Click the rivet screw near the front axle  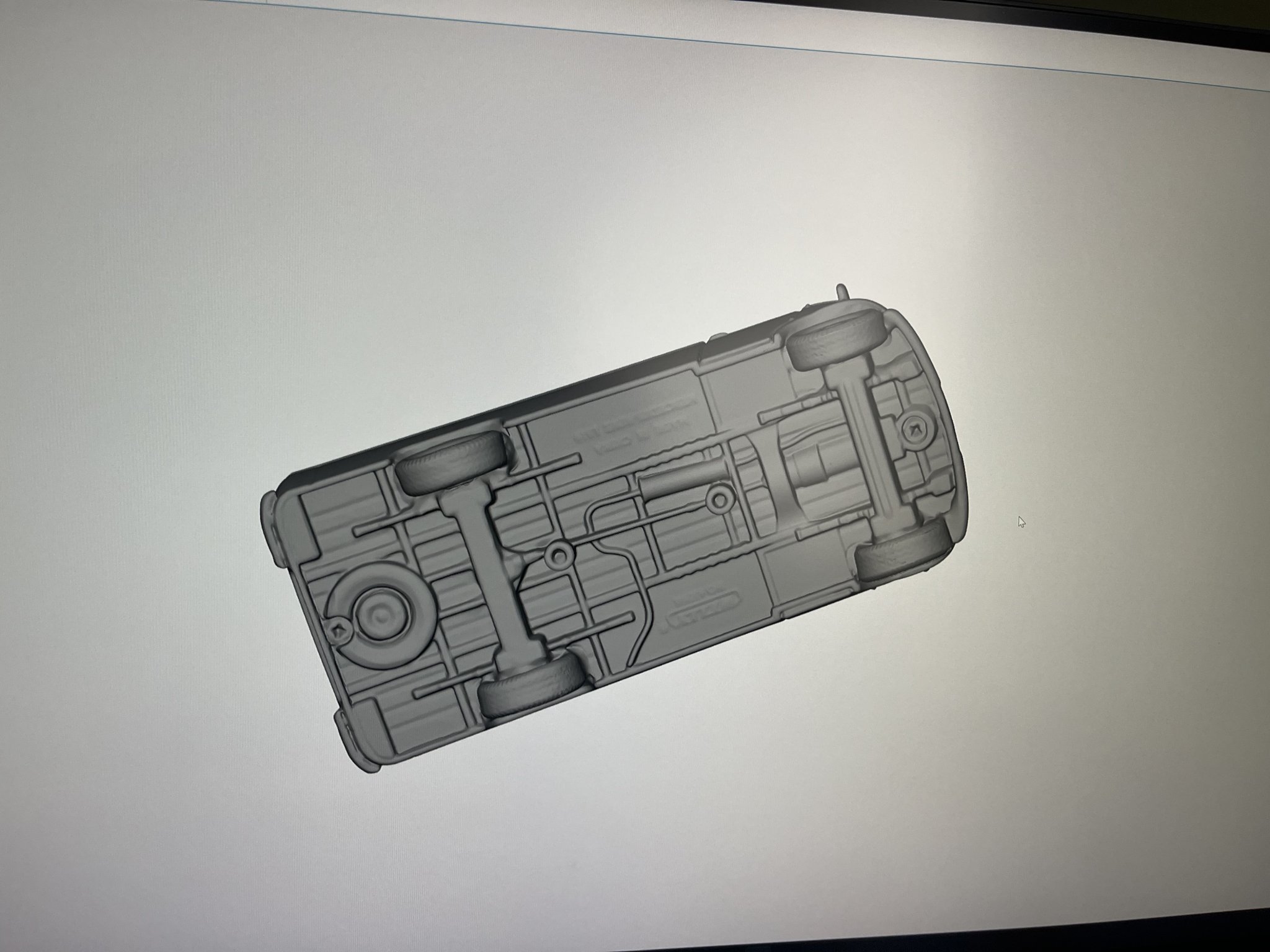pos(915,429)
